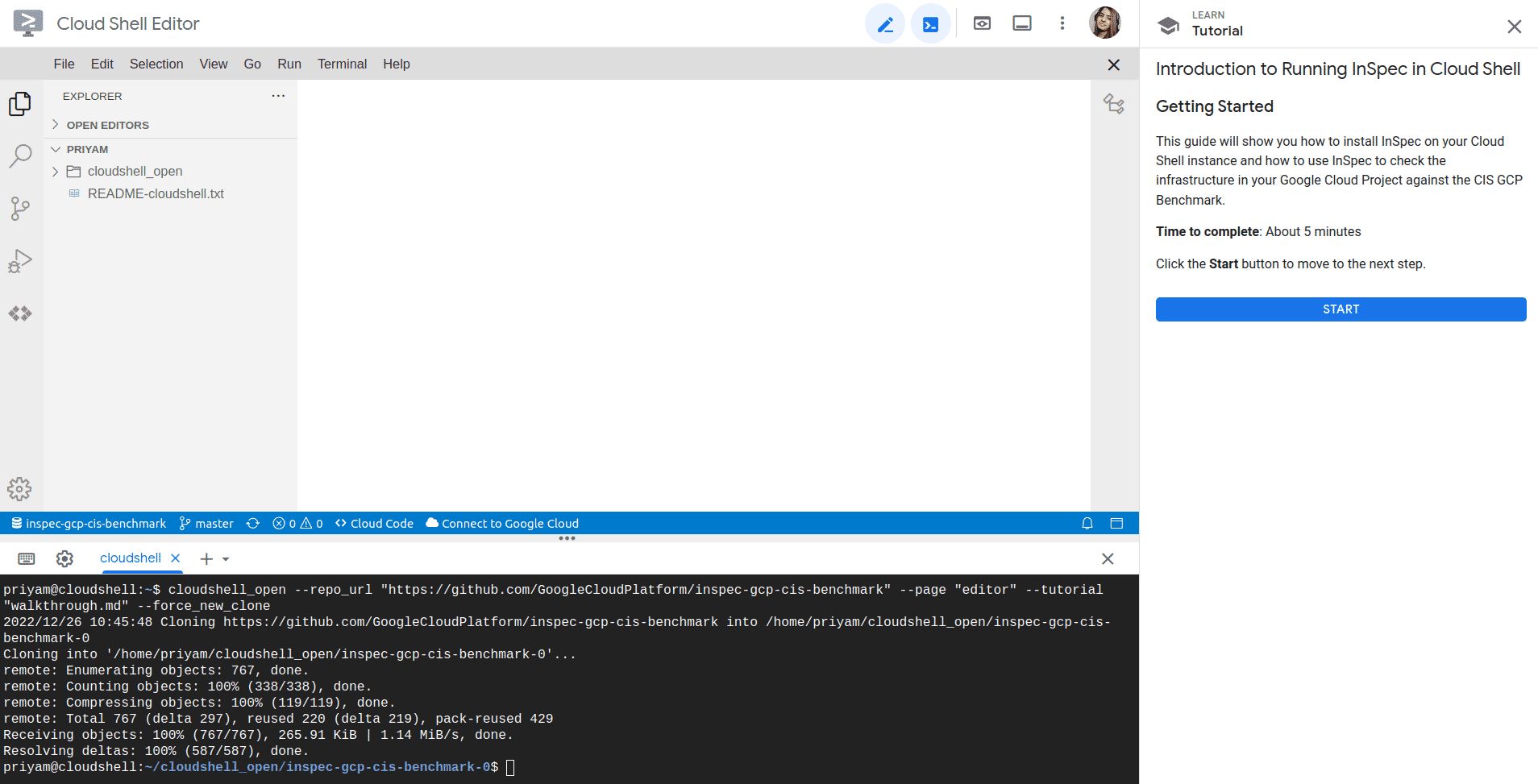Expand the cloudshell_open folder
The height and width of the screenshot is (784, 1538).
[x=171, y=171]
